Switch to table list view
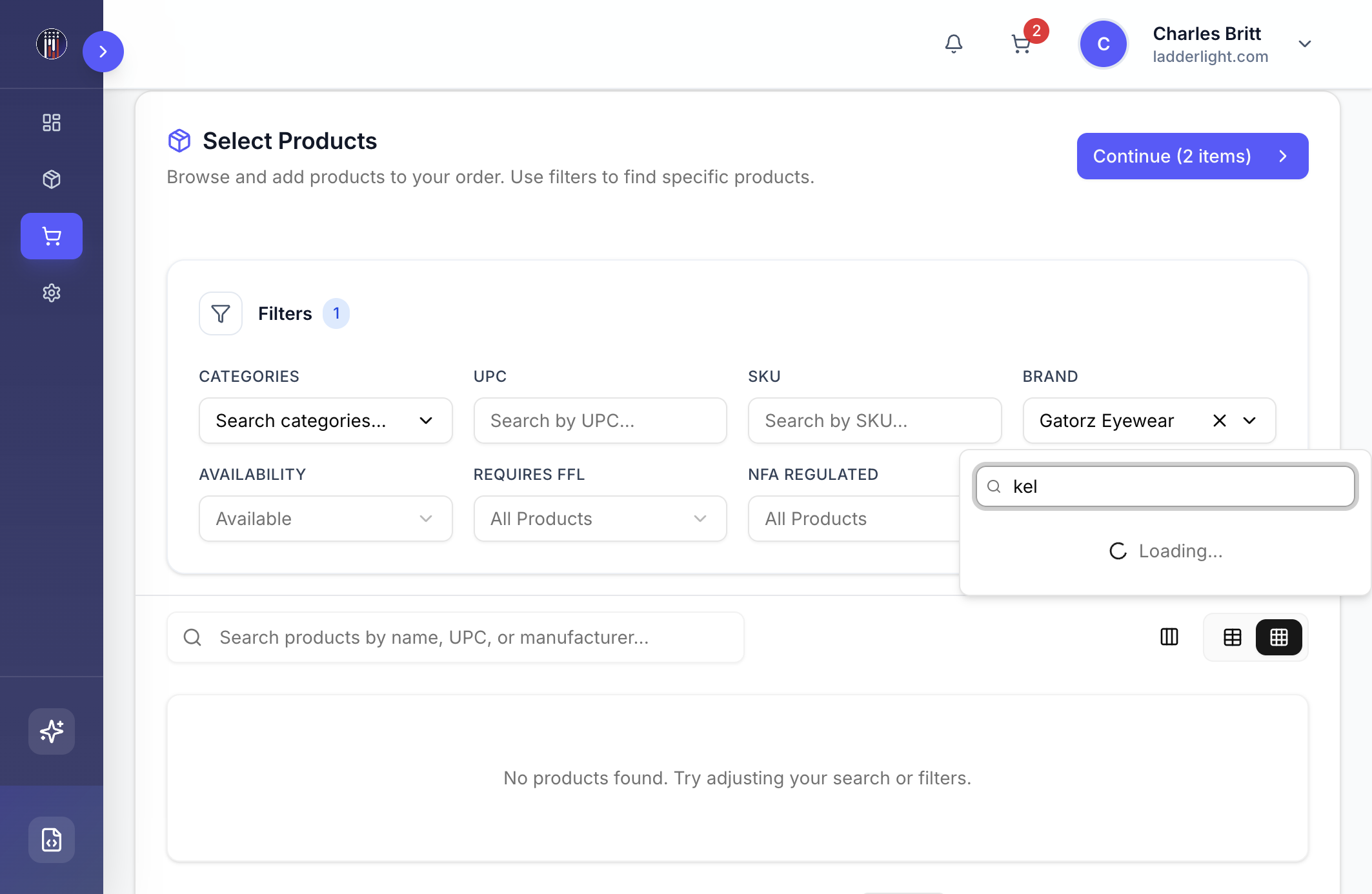This screenshot has width=1372, height=894. click(1233, 637)
